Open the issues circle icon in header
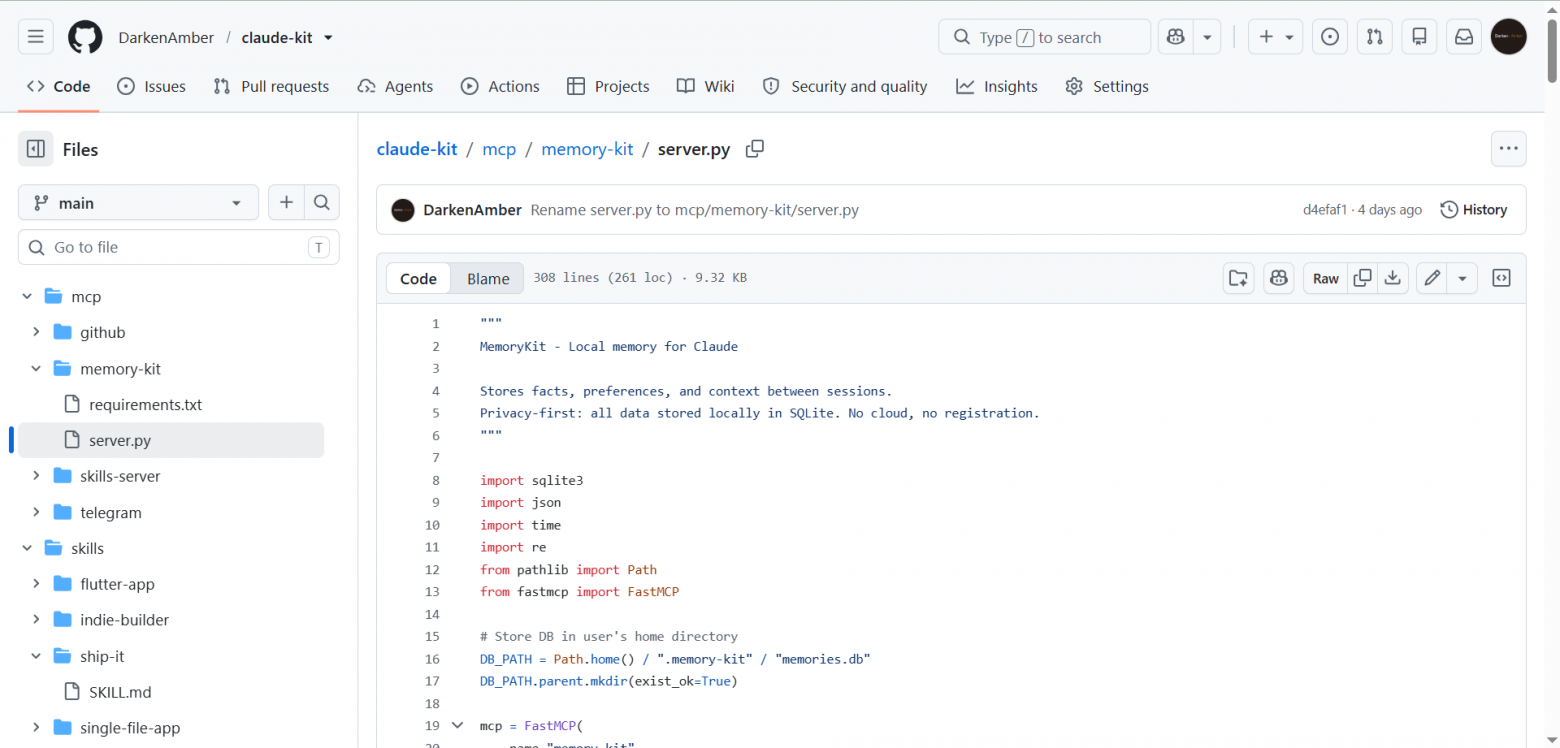The height and width of the screenshot is (748, 1560). [x=1329, y=37]
